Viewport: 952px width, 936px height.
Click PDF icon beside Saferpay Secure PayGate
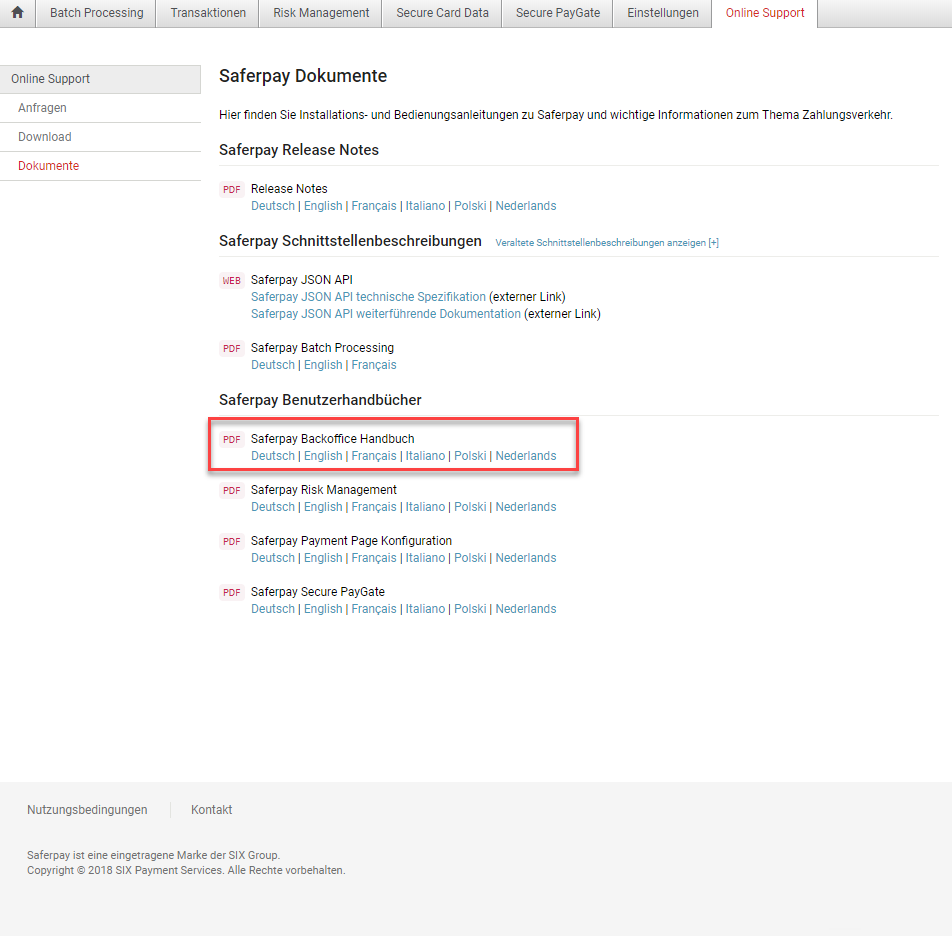click(x=232, y=593)
